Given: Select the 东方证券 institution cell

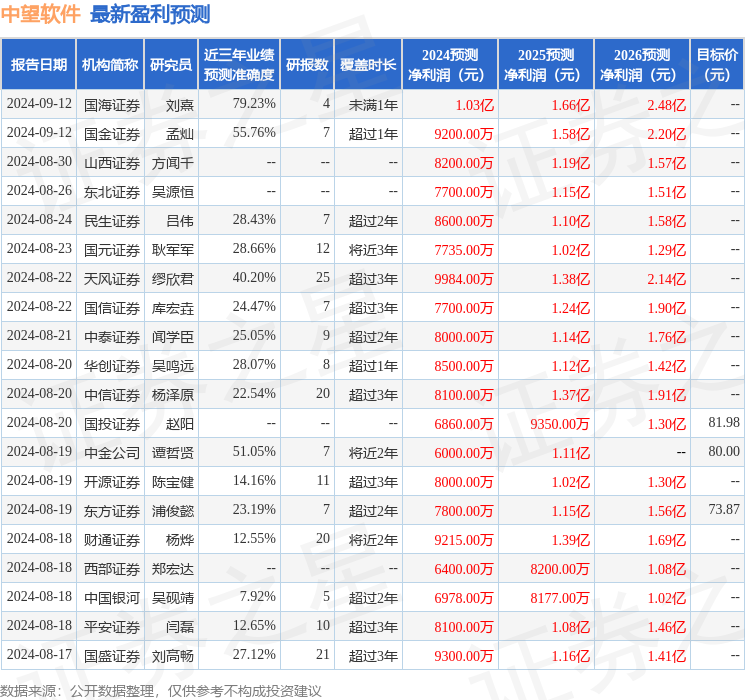Looking at the screenshot, I should pyautogui.click(x=112, y=511).
